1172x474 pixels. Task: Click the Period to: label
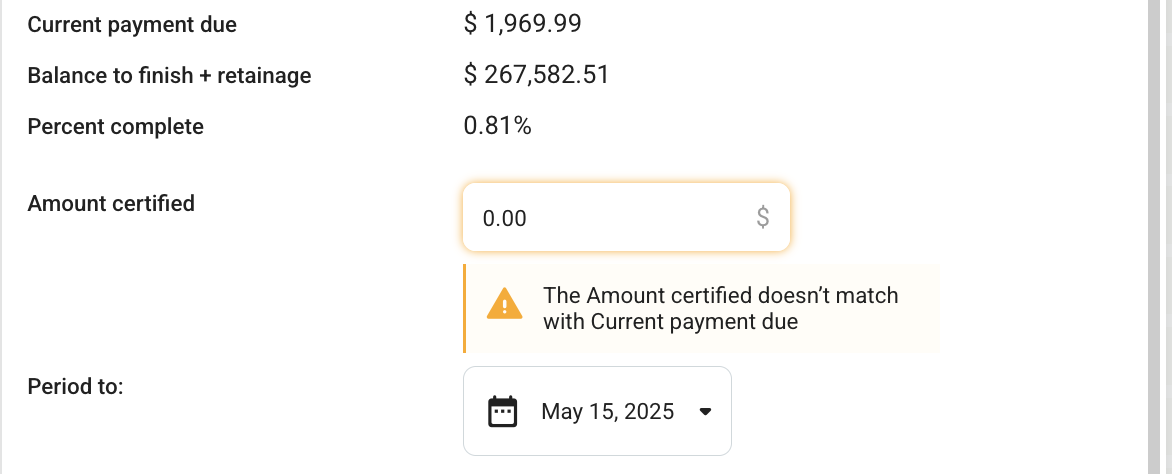pos(75,387)
